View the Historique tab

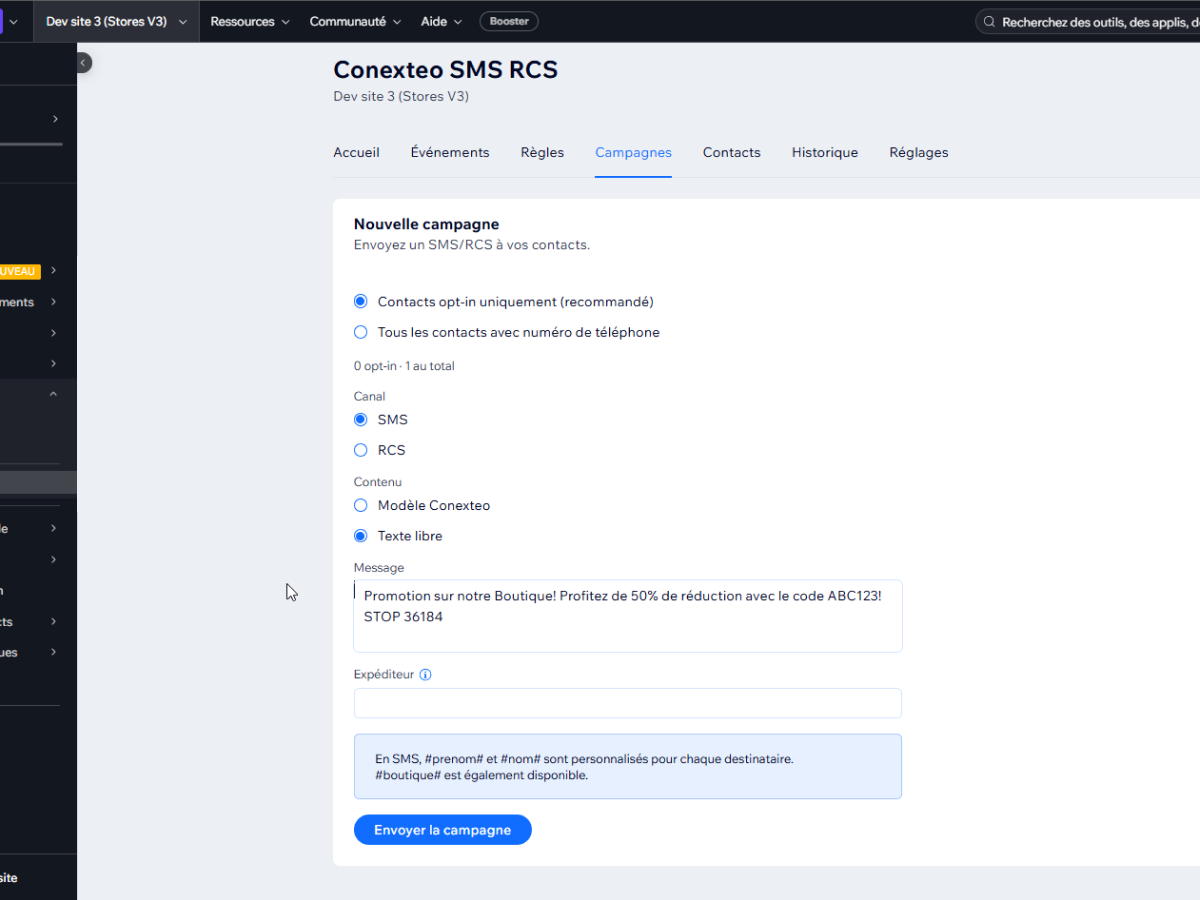pos(825,152)
